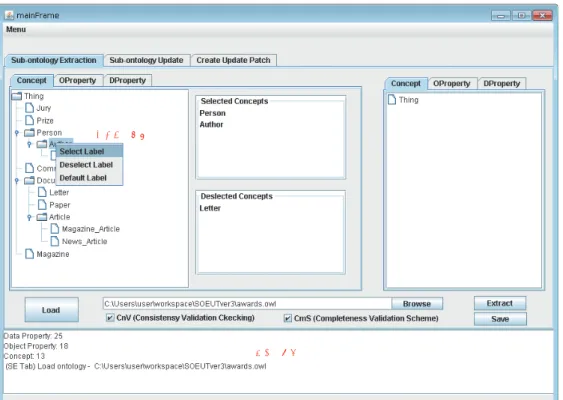Click the Paper document icon
Viewport: 563px width, 400px height.
point(42,204)
